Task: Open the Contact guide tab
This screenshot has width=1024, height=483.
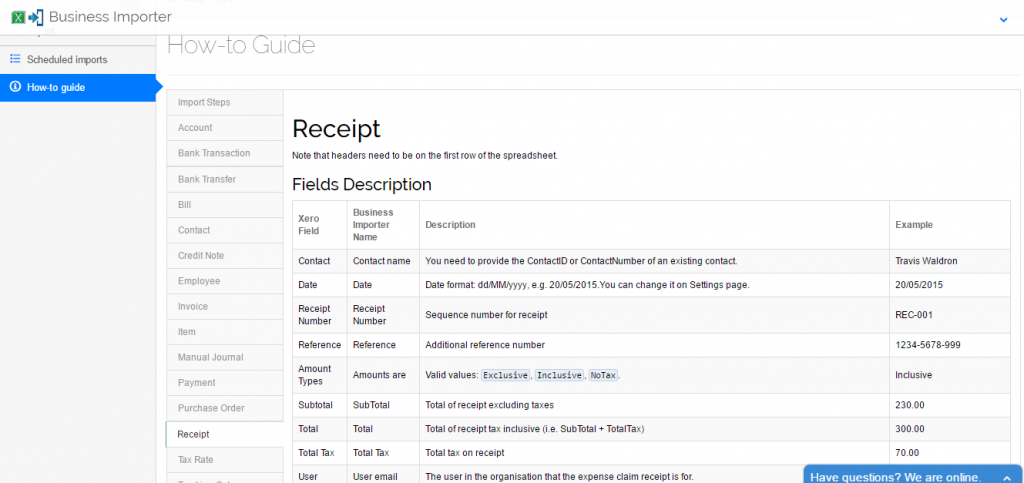Action: coord(225,230)
